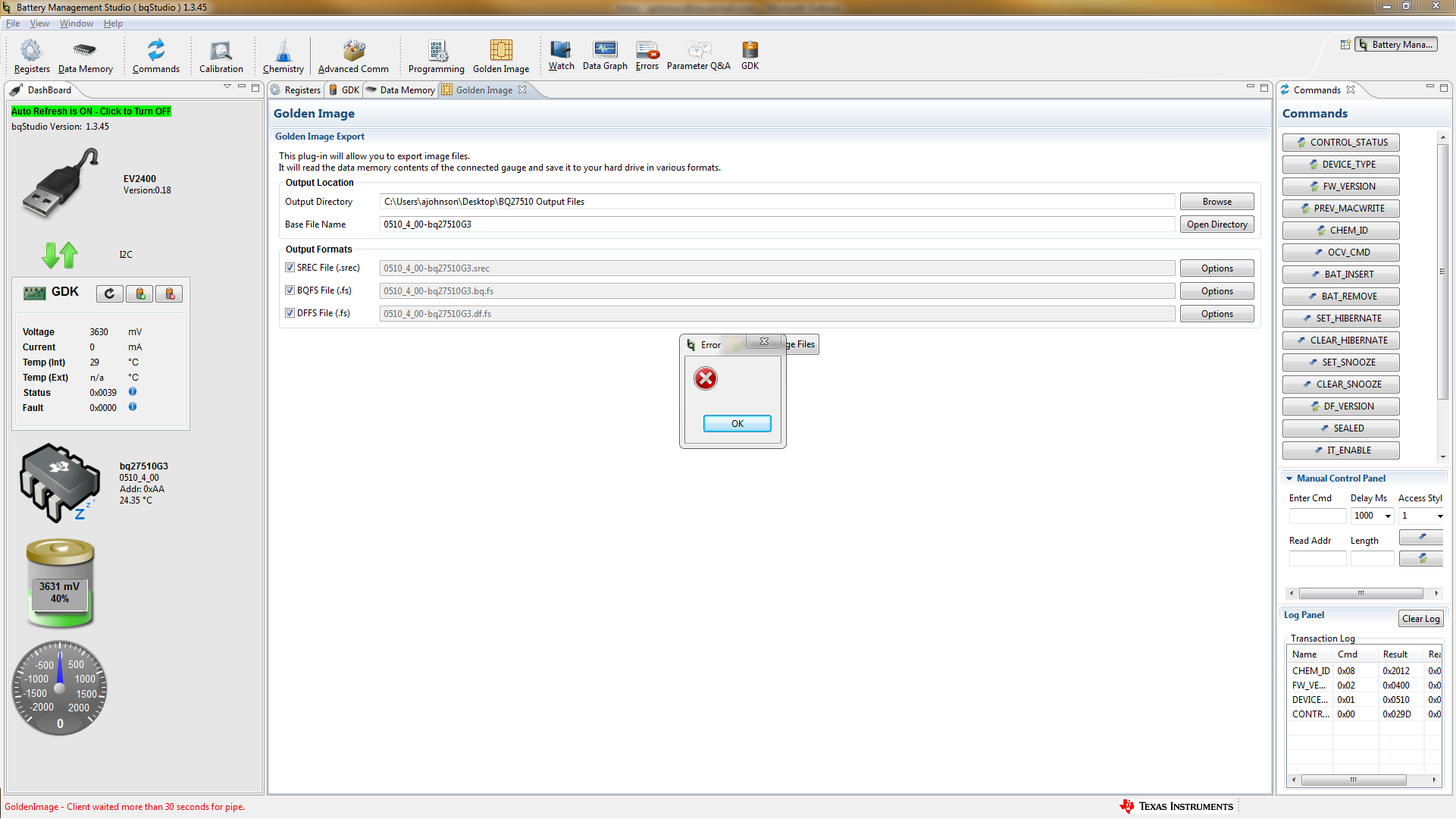
Task: Open the Watch window
Action: click(561, 55)
